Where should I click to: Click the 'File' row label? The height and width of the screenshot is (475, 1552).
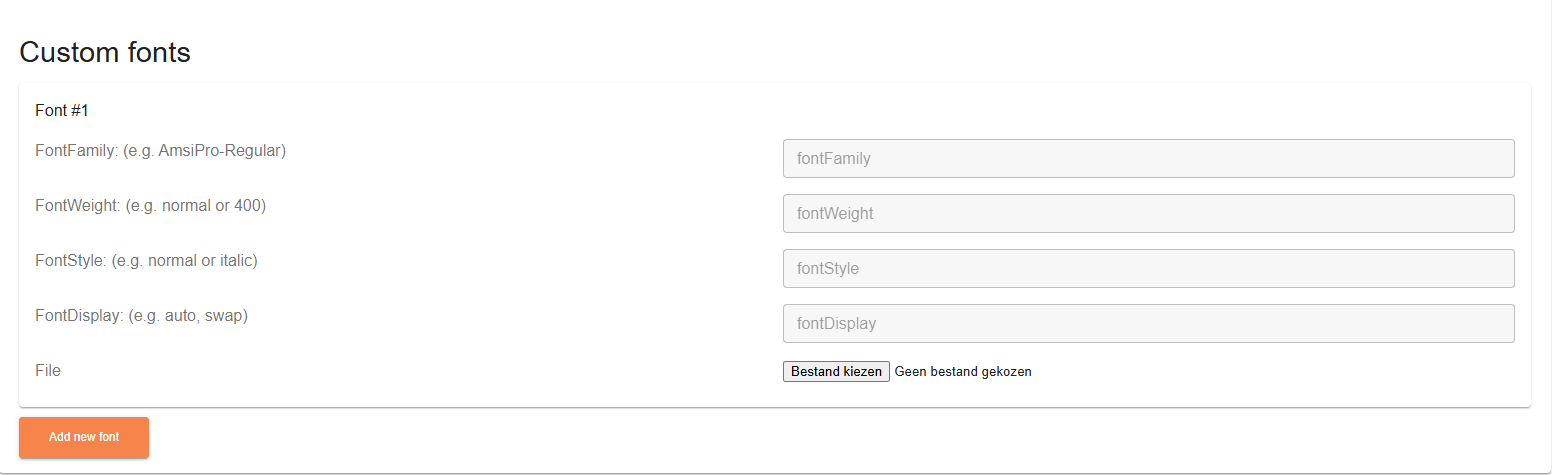(48, 371)
